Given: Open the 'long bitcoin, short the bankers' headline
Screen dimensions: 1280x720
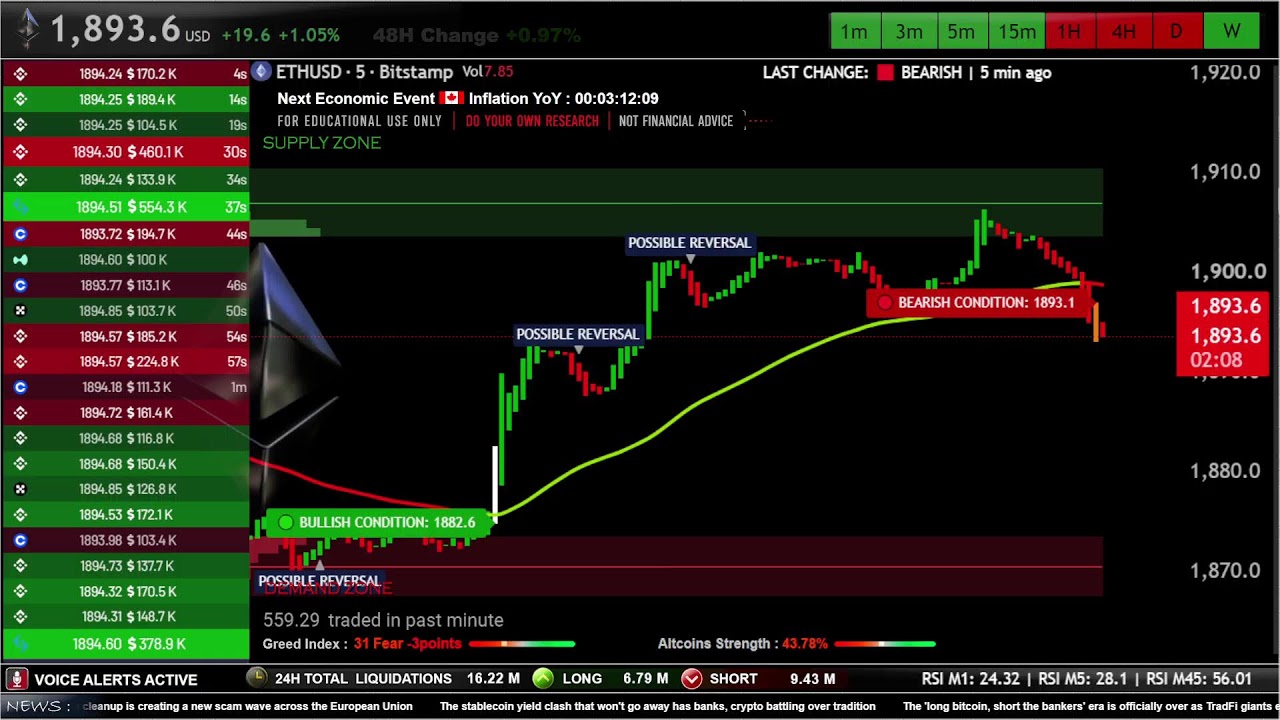Looking at the screenshot, I should [x=1091, y=706].
